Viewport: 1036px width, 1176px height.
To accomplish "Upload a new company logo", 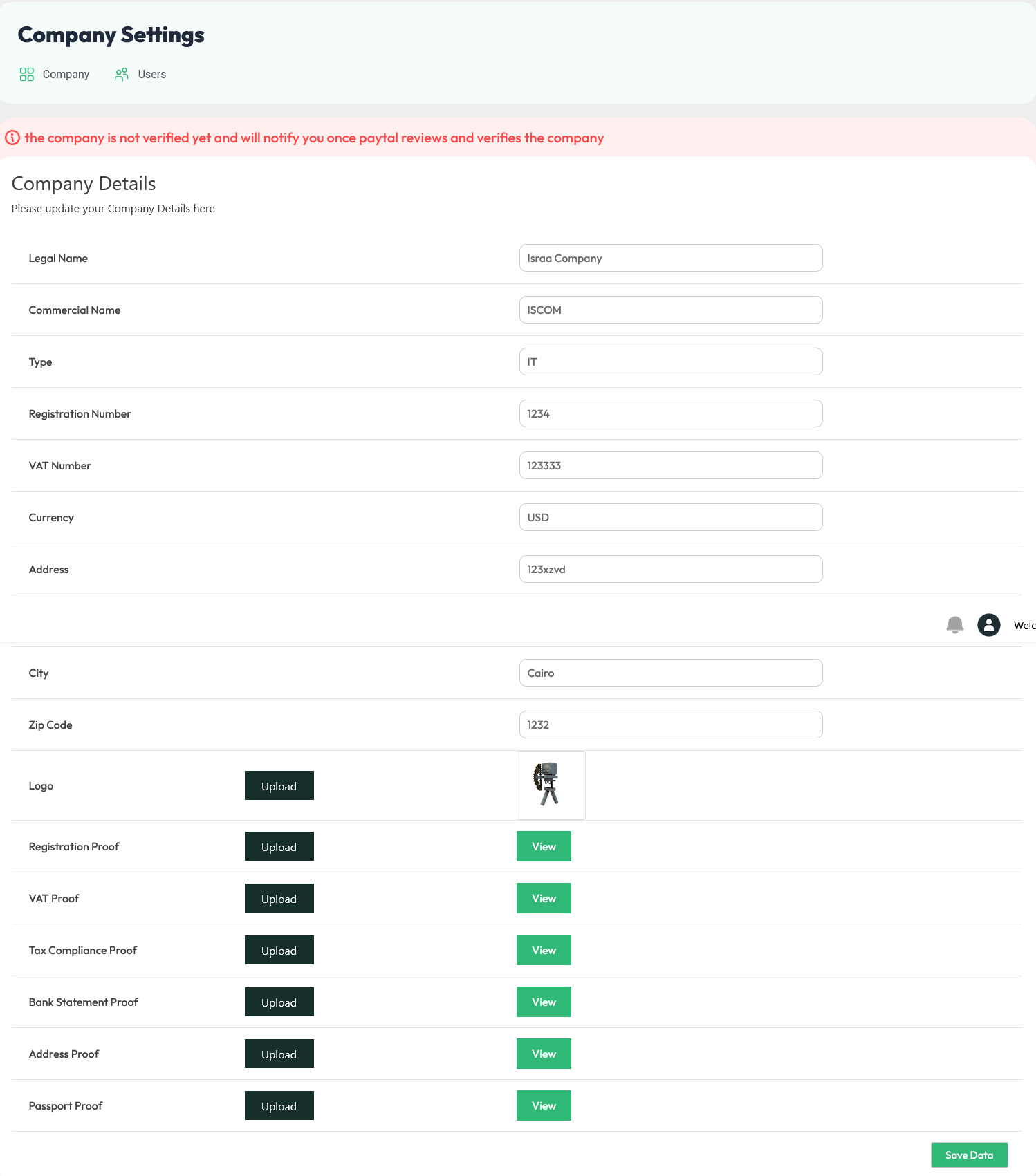I will [279, 785].
